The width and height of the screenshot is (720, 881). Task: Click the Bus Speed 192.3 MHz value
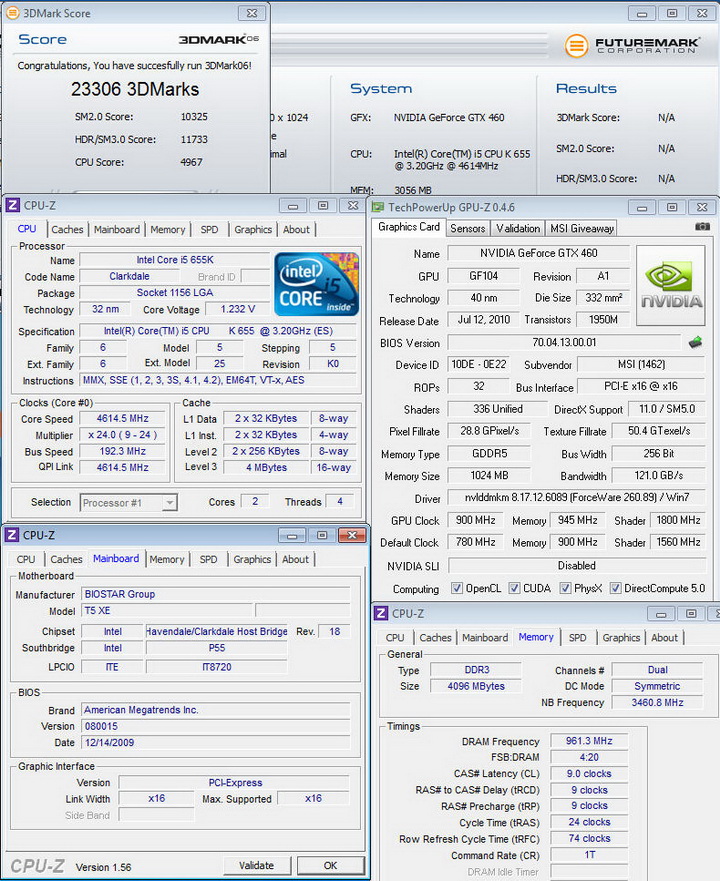tap(123, 451)
